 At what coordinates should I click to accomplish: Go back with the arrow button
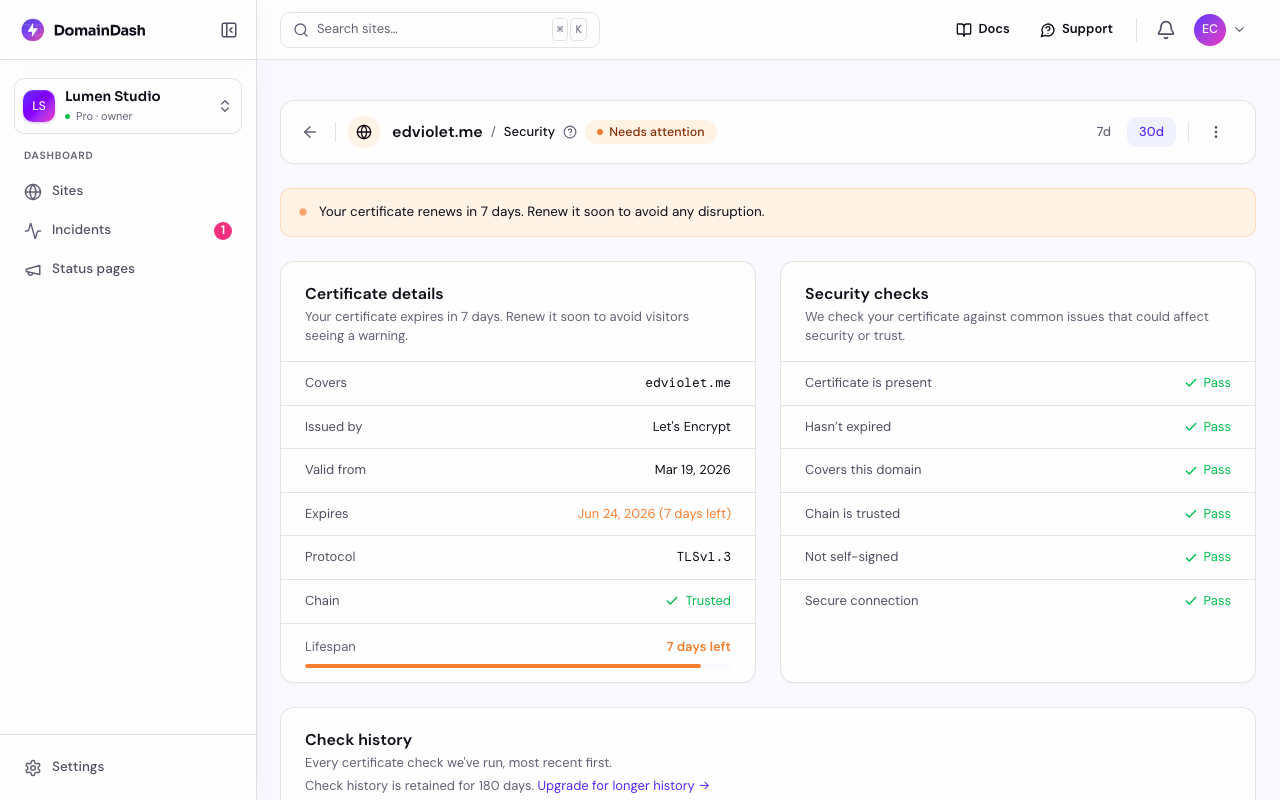[310, 132]
